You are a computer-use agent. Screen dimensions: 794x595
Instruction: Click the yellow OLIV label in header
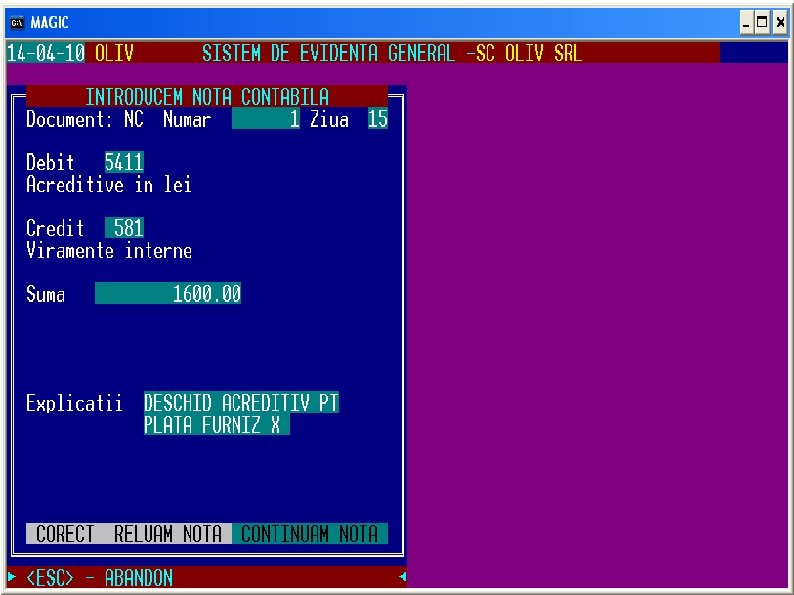coord(114,53)
